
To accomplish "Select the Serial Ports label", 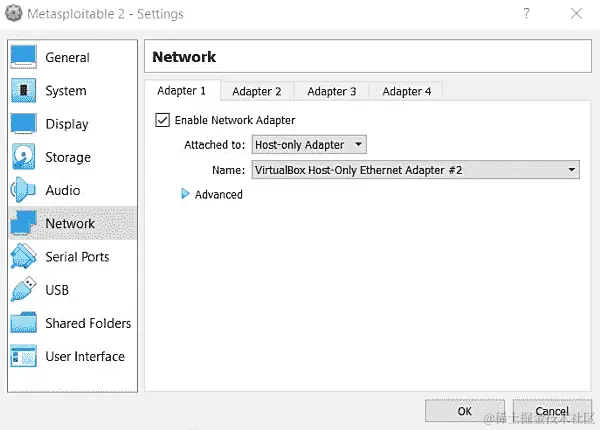I will coord(77,257).
